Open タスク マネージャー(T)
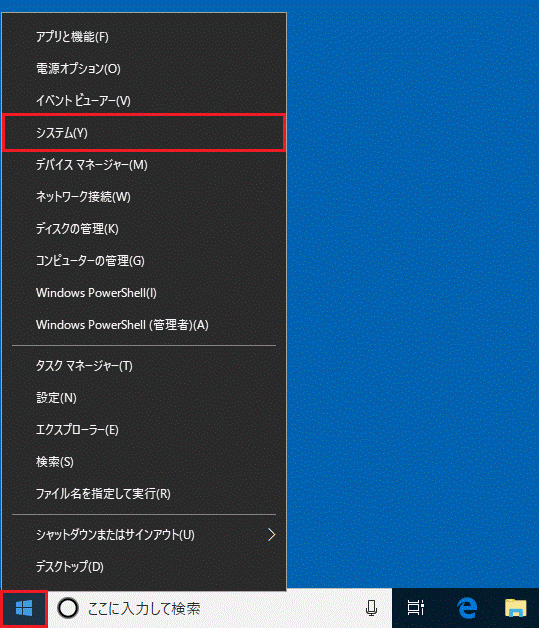 144,366
